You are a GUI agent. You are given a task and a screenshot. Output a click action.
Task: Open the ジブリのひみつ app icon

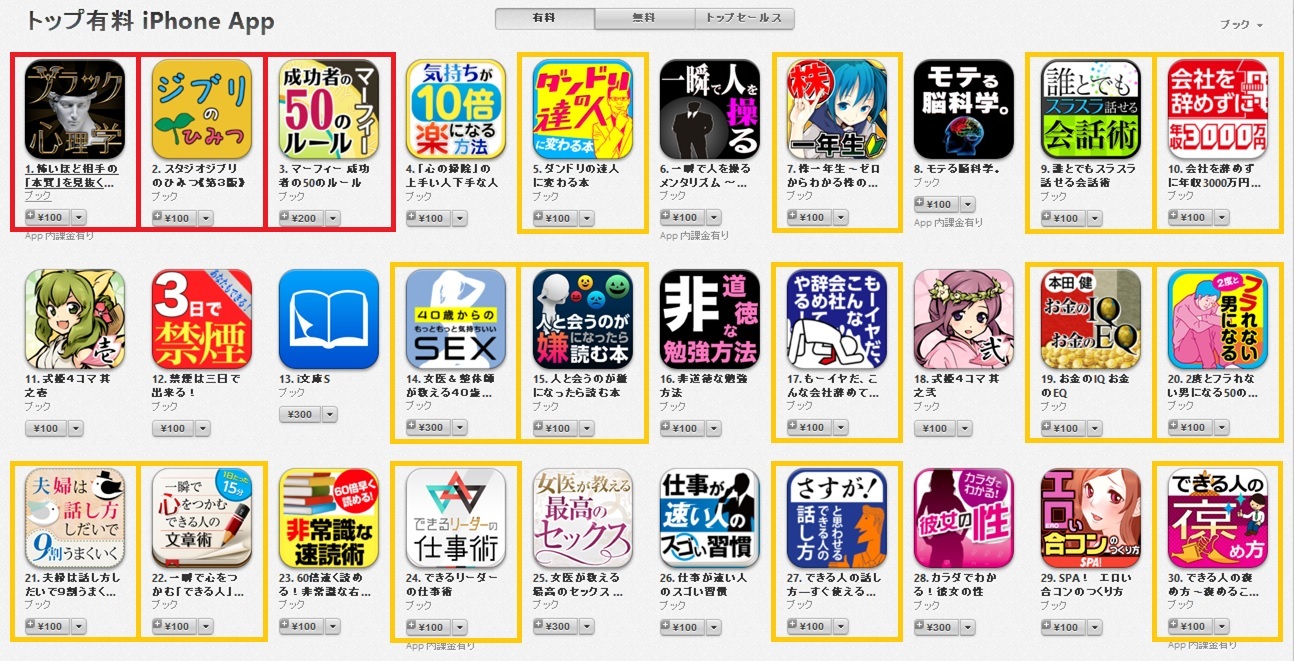point(202,110)
